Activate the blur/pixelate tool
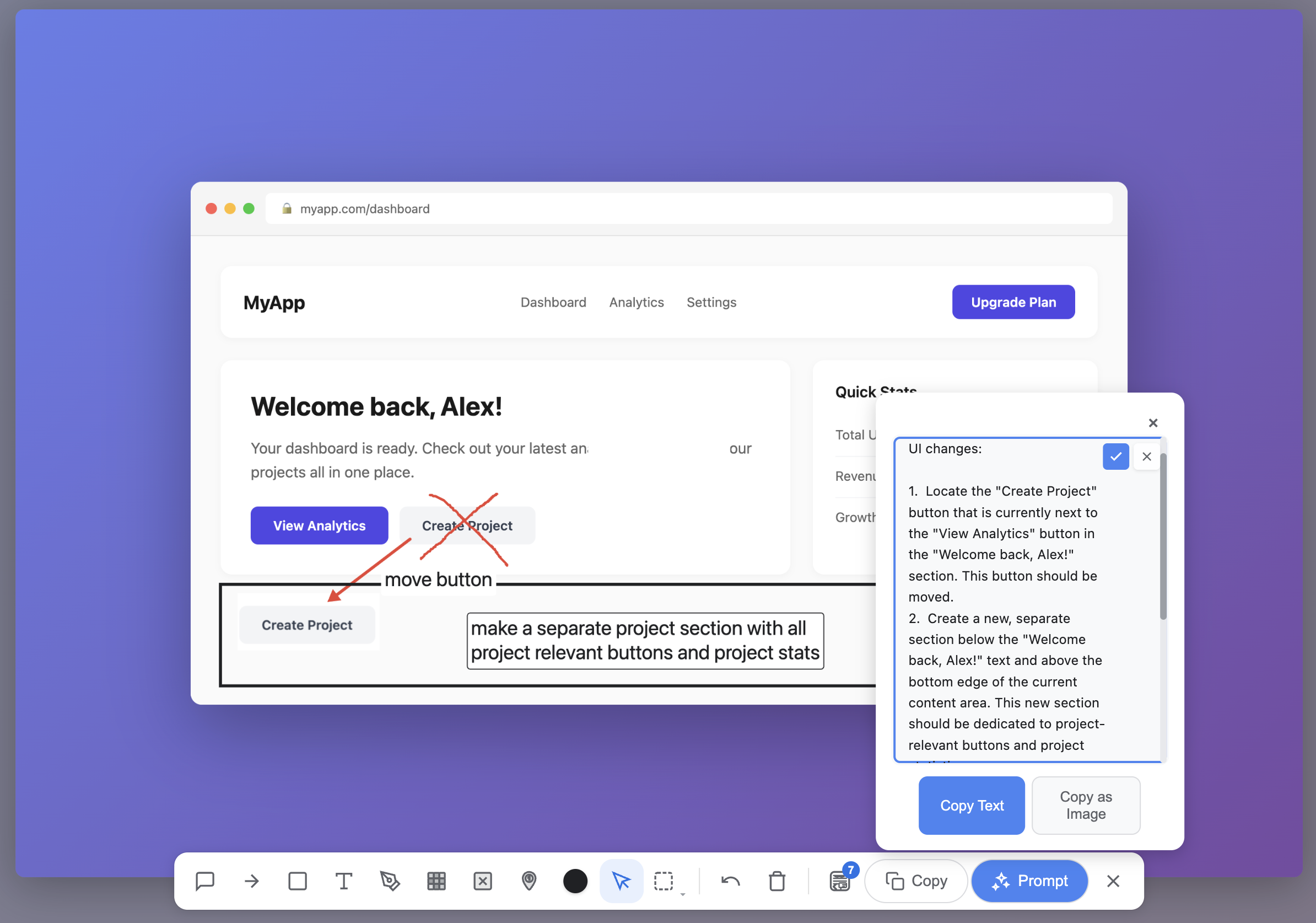Screen dimensions: 1316x923 (x=437, y=881)
